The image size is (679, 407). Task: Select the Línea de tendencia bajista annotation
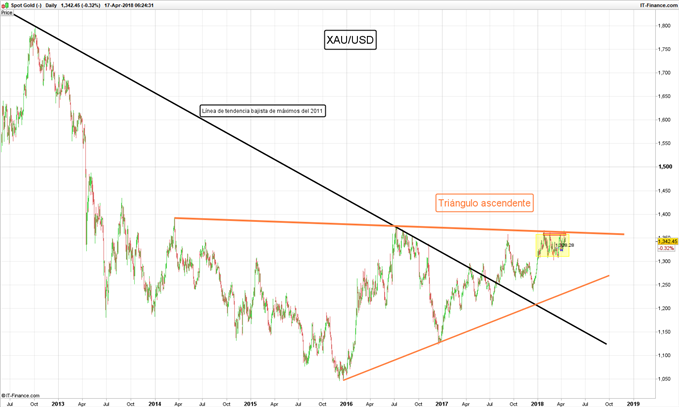point(262,111)
